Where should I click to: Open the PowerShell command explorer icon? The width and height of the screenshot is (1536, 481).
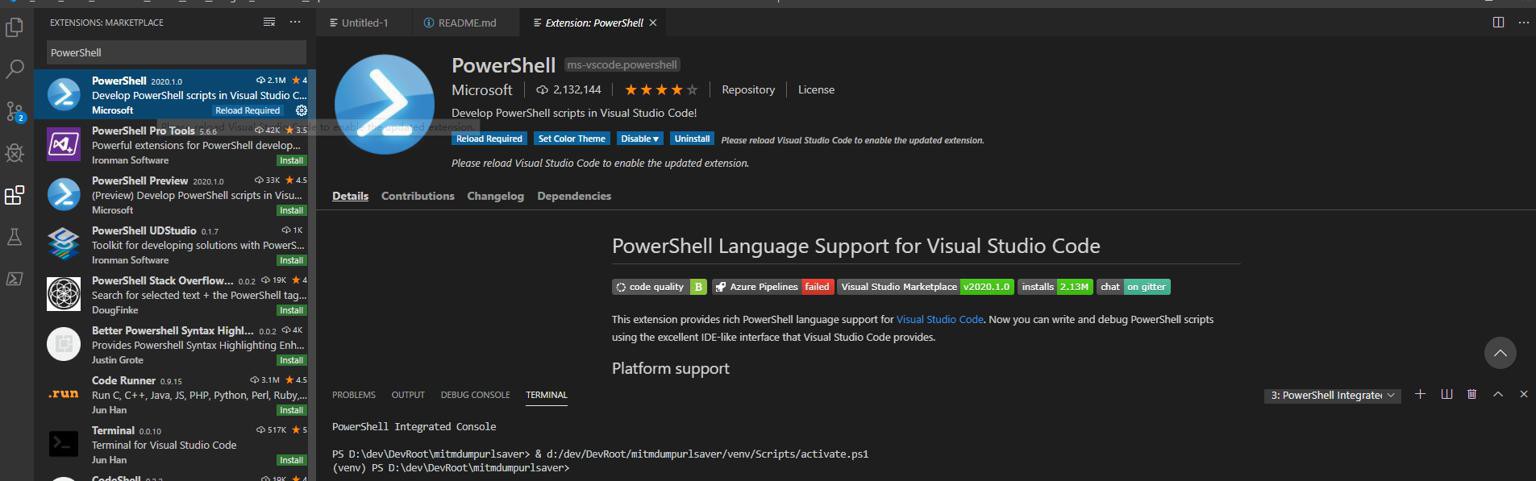click(15, 279)
